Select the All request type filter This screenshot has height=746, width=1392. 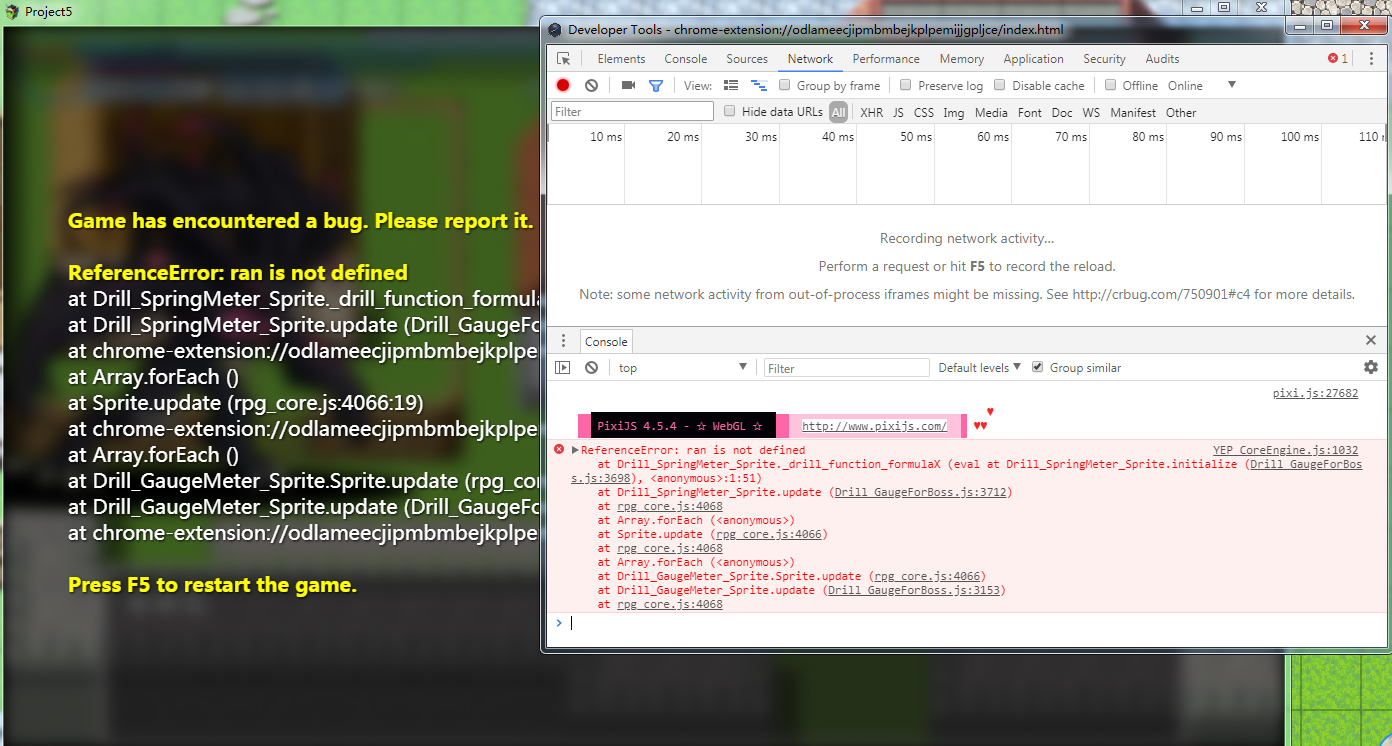(838, 112)
